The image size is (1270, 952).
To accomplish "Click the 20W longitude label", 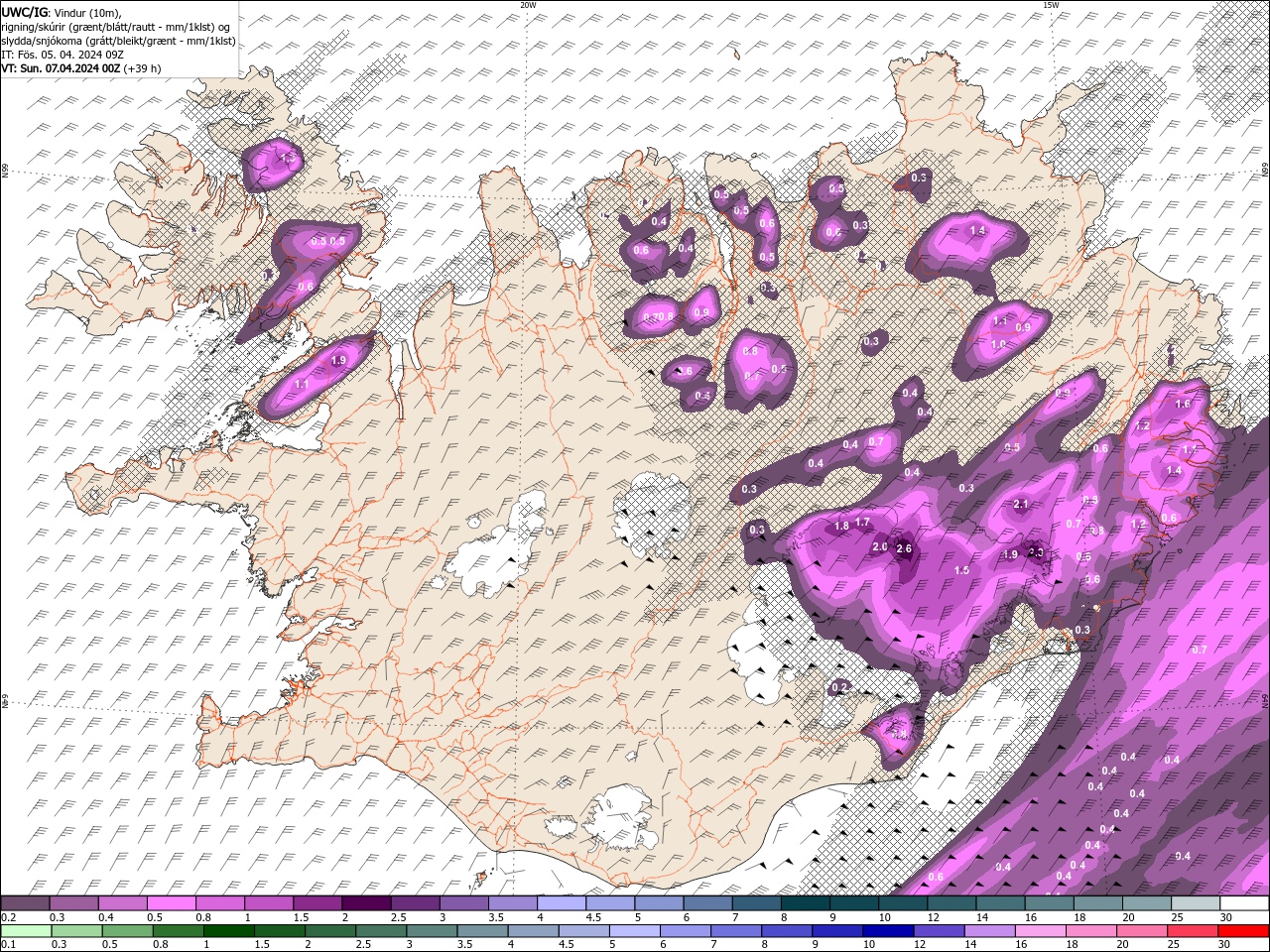I will pos(528,5).
